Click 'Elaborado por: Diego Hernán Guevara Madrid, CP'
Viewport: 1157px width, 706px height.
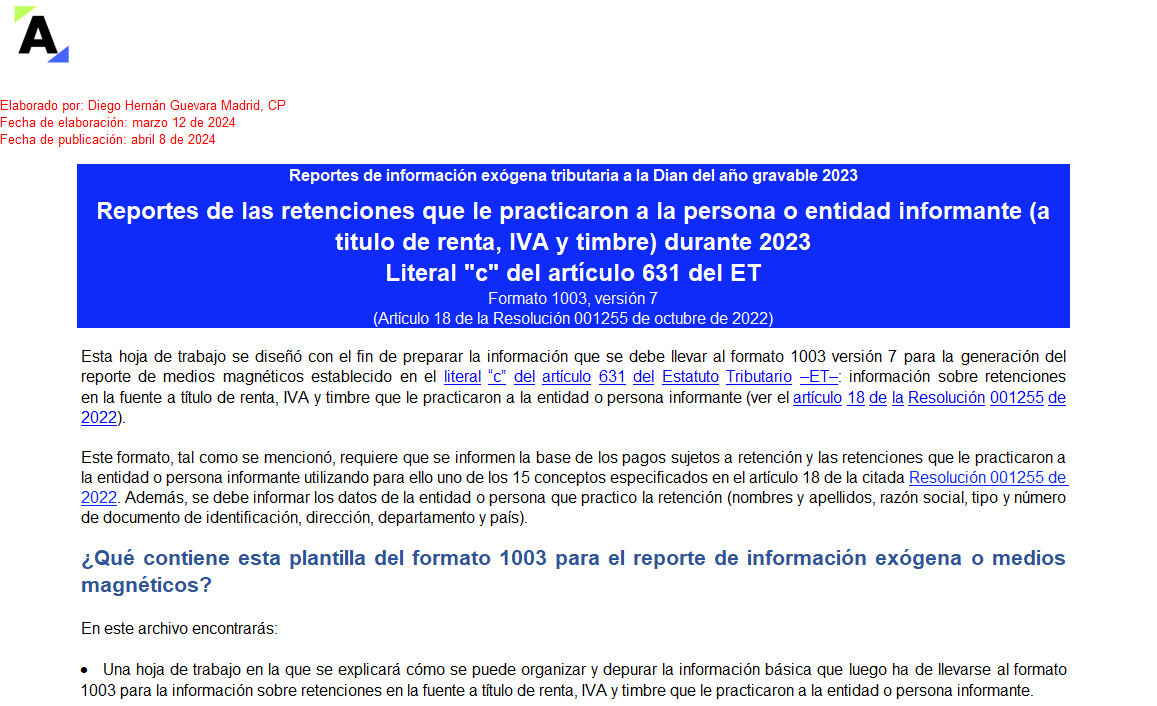tap(143, 105)
